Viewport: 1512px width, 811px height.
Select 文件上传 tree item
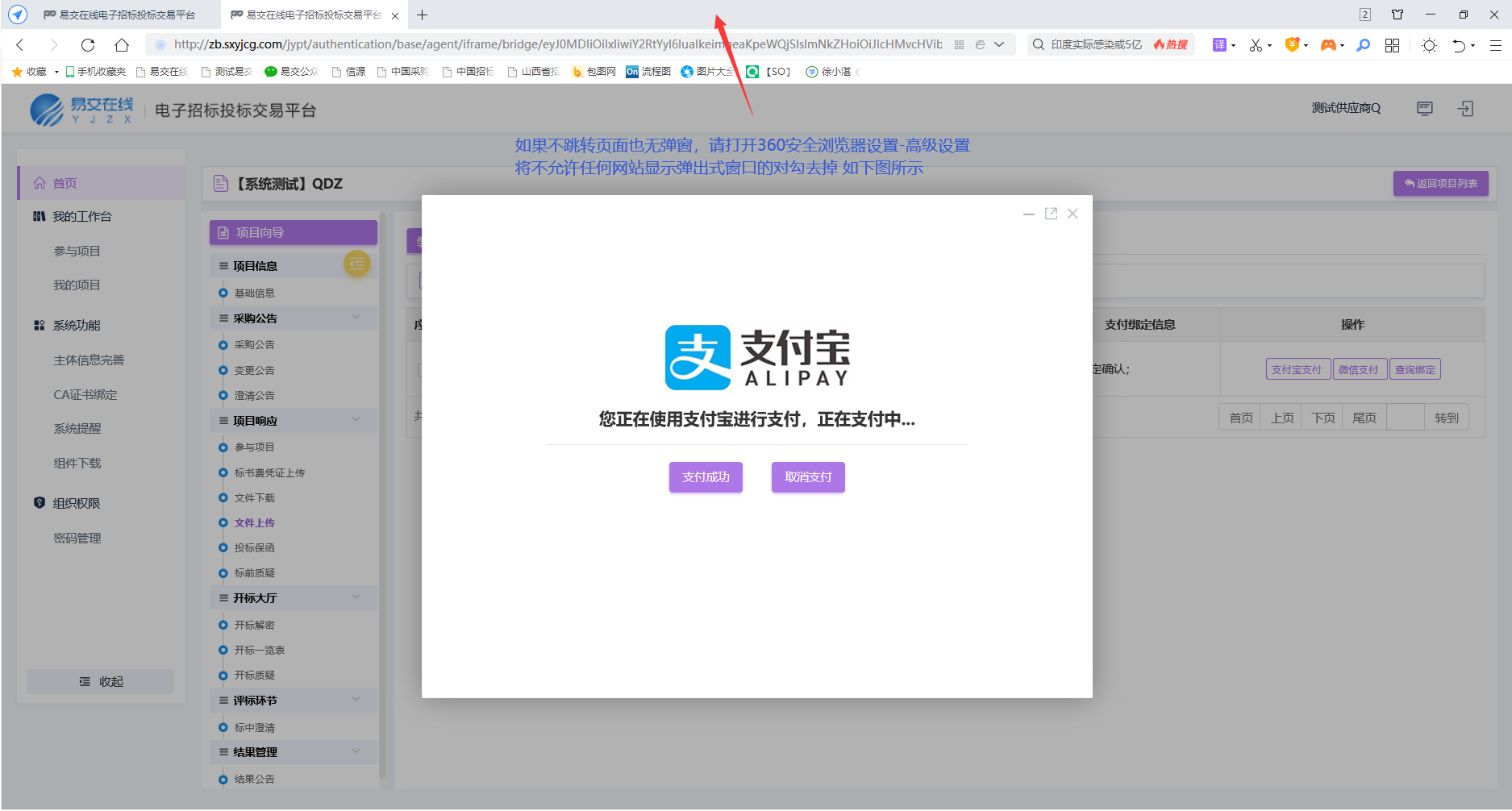254,522
